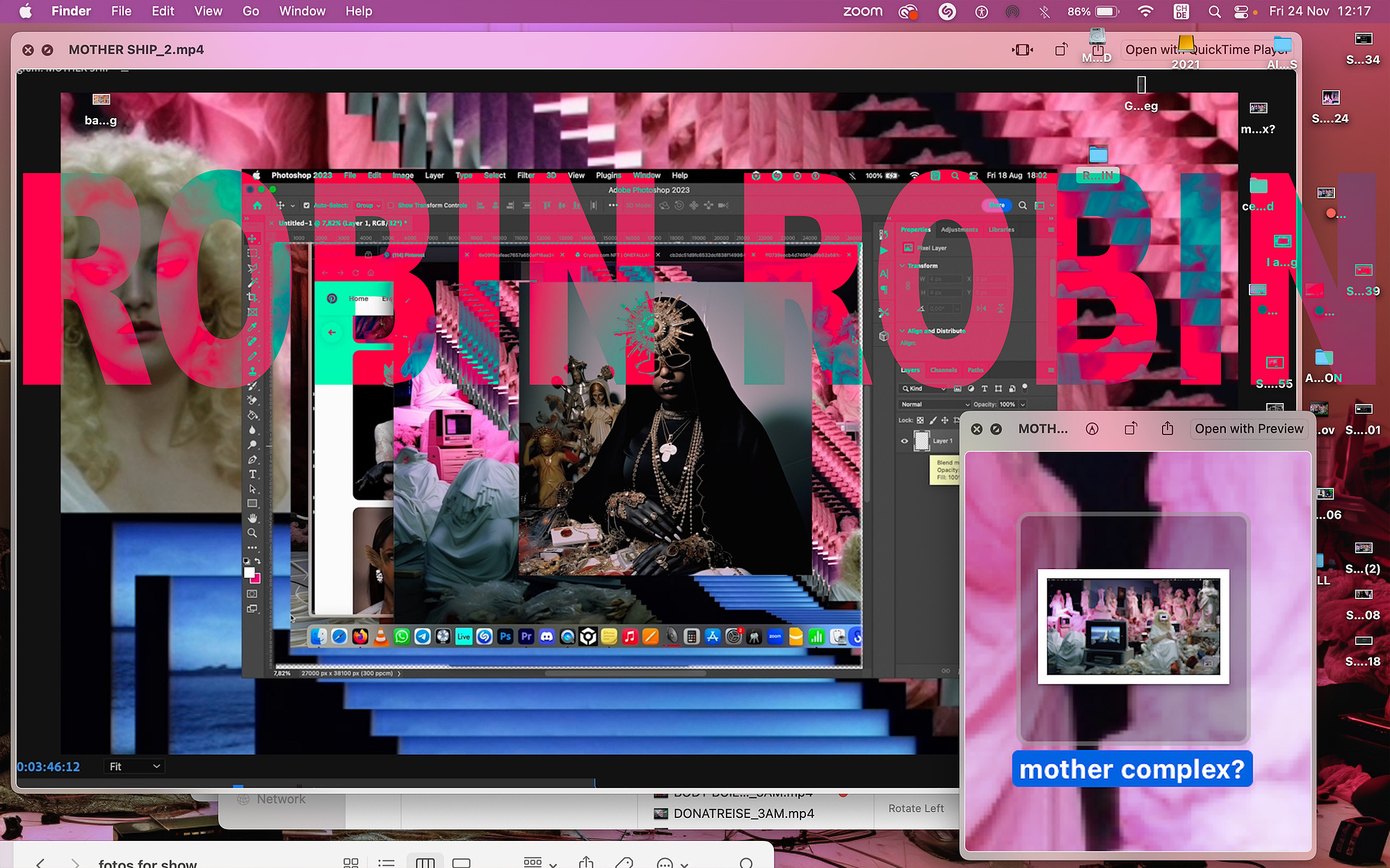Screen dimensions: 1390x868
Task: Switch fotos for show window to gallery view
Action: point(461,863)
